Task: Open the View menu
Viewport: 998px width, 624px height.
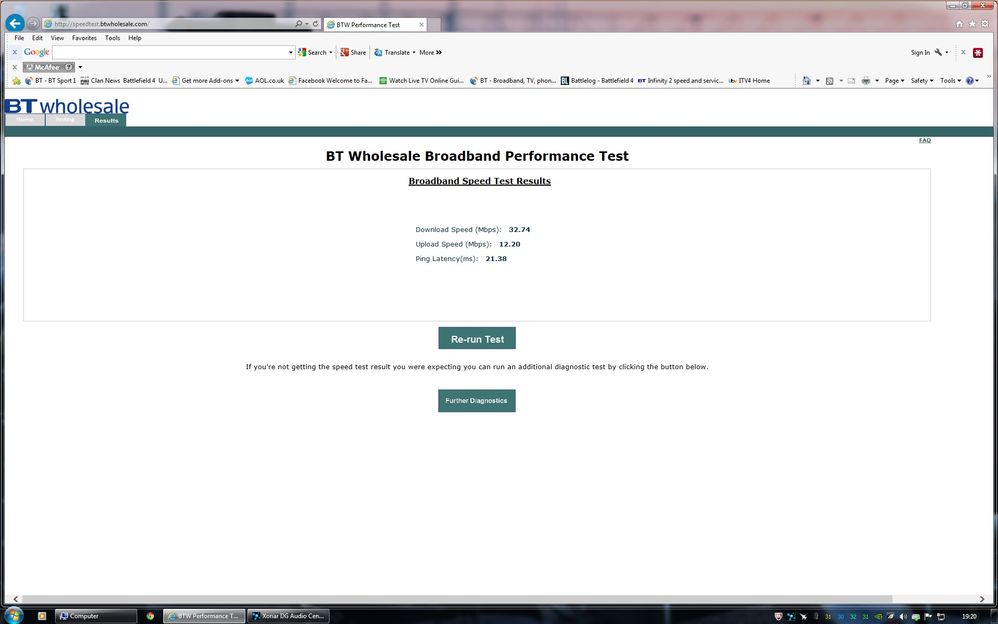Action: point(57,38)
